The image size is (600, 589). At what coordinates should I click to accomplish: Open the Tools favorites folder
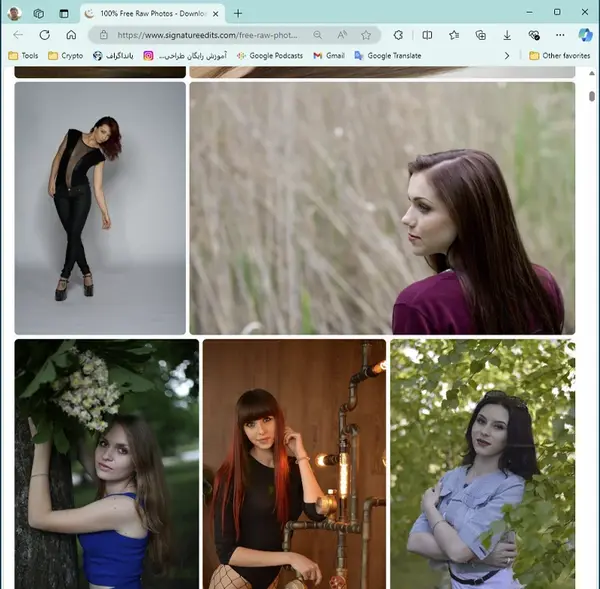[x=23, y=56]
